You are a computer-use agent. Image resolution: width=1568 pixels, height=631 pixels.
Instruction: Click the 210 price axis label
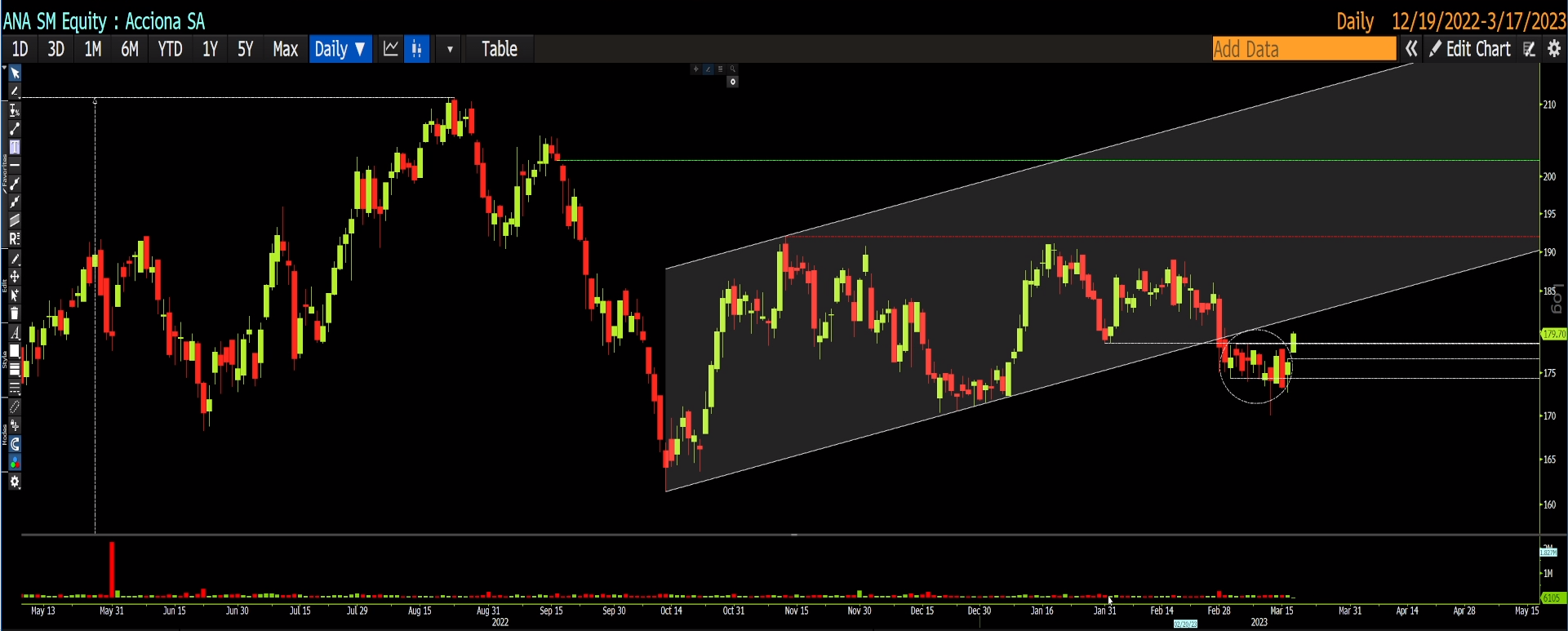coord(1548,104)
